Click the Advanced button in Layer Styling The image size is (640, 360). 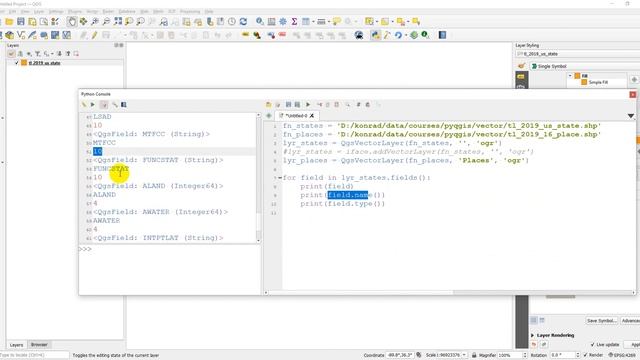coord(631,321)
